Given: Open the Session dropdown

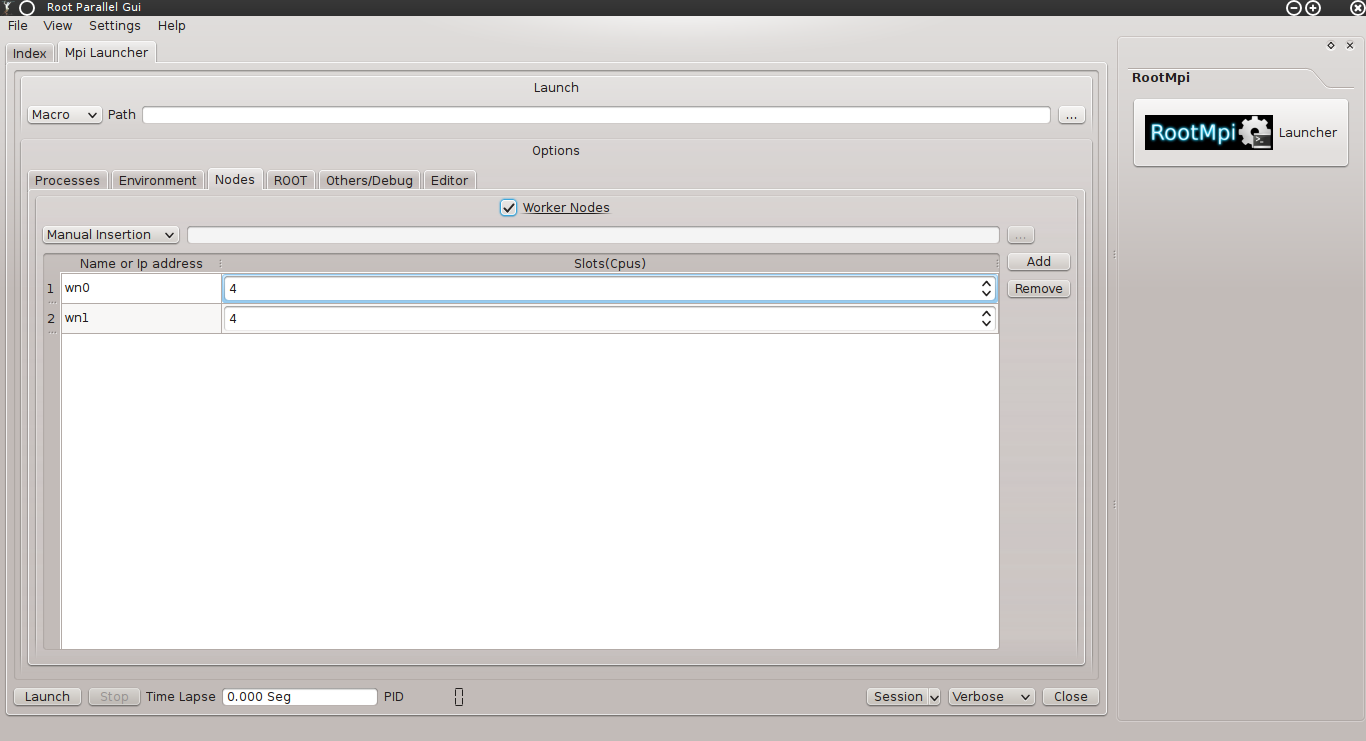Looking at the screenshot, I should click(x=903, y=697).
